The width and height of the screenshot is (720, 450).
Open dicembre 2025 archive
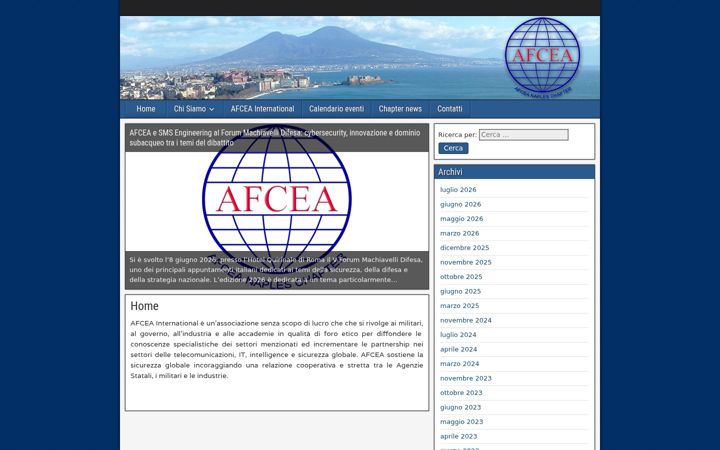(x=465, y=248)
